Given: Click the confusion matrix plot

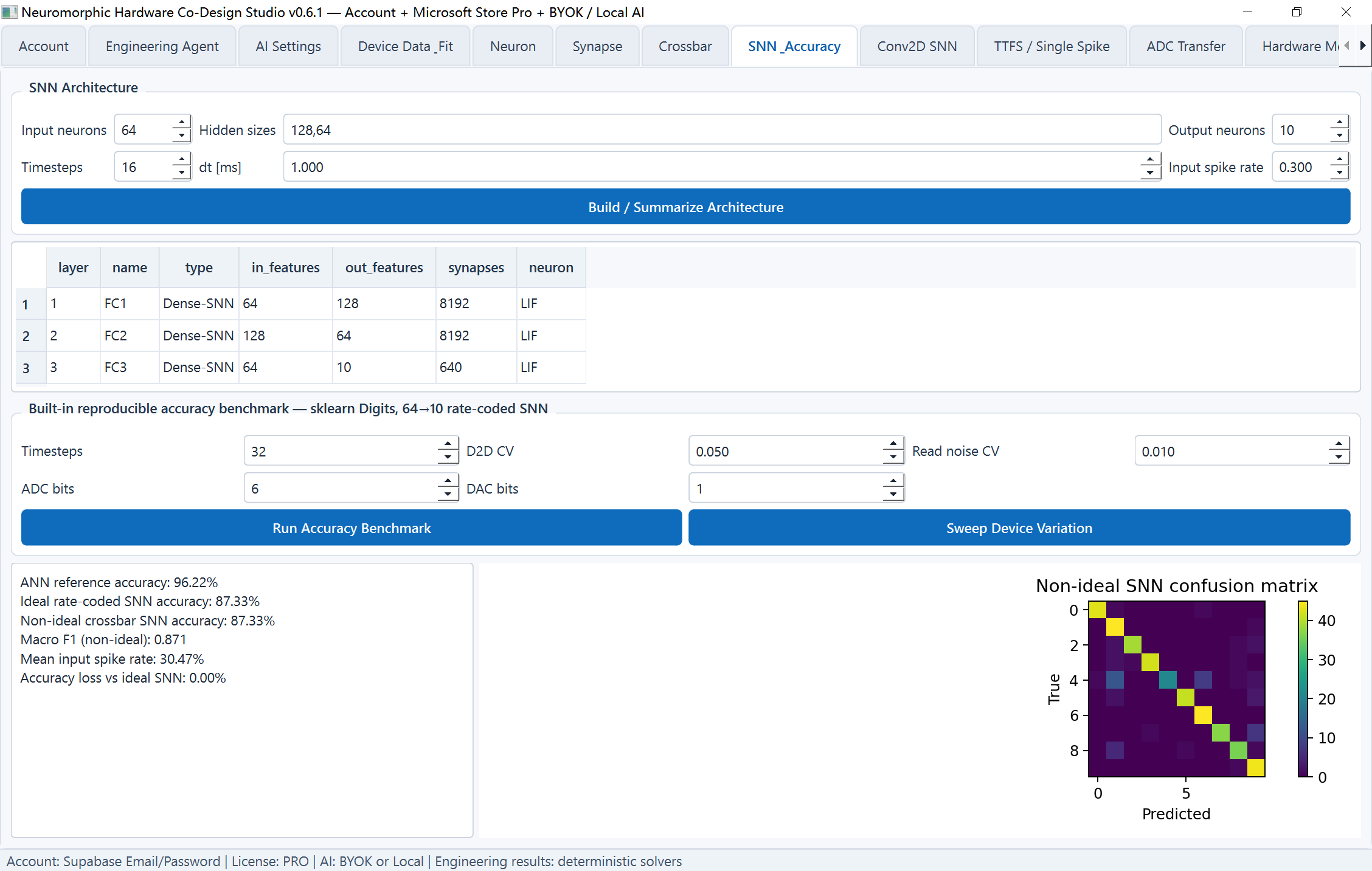Looking at the screenshot, I should point(1177,689).
